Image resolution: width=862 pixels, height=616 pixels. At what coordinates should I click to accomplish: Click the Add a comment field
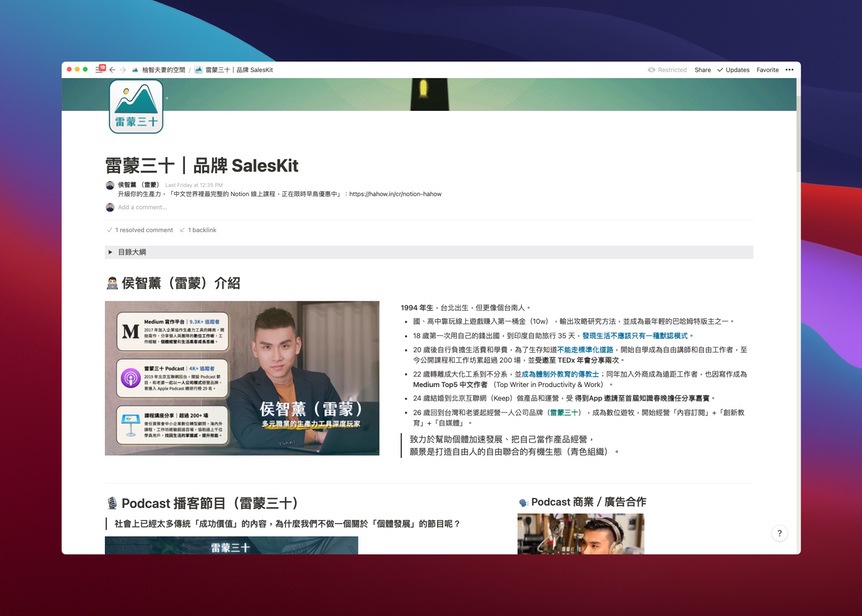[x=142, y=207]
